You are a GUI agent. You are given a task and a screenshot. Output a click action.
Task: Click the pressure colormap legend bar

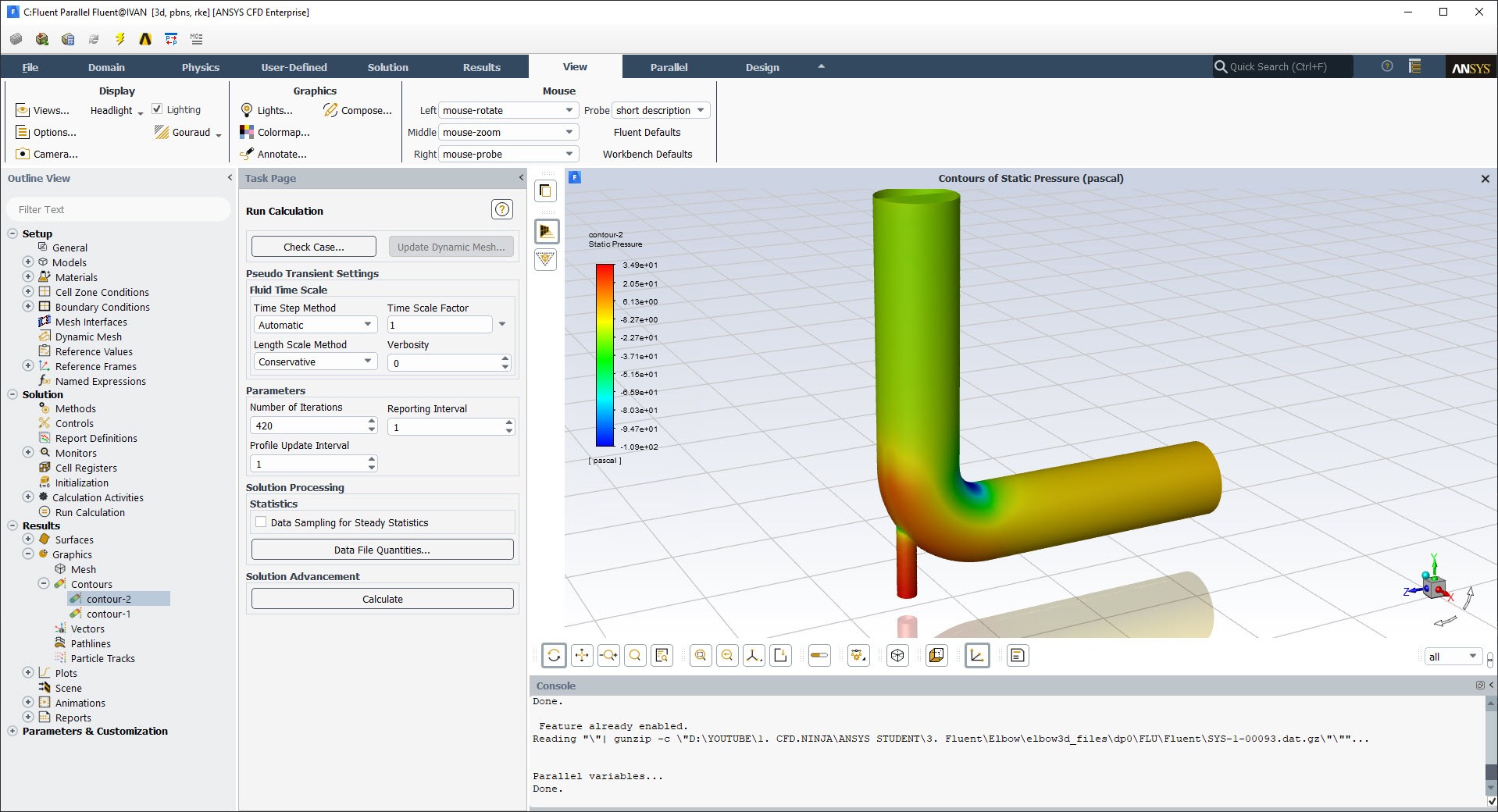605,355
